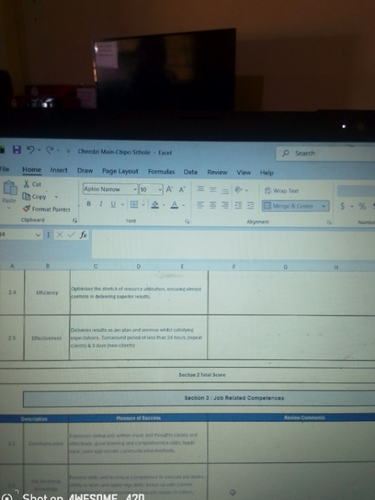The height and width of the screenshot is (500, 375).
Task: Click the Search box in title bar
Action: (325, 154)
